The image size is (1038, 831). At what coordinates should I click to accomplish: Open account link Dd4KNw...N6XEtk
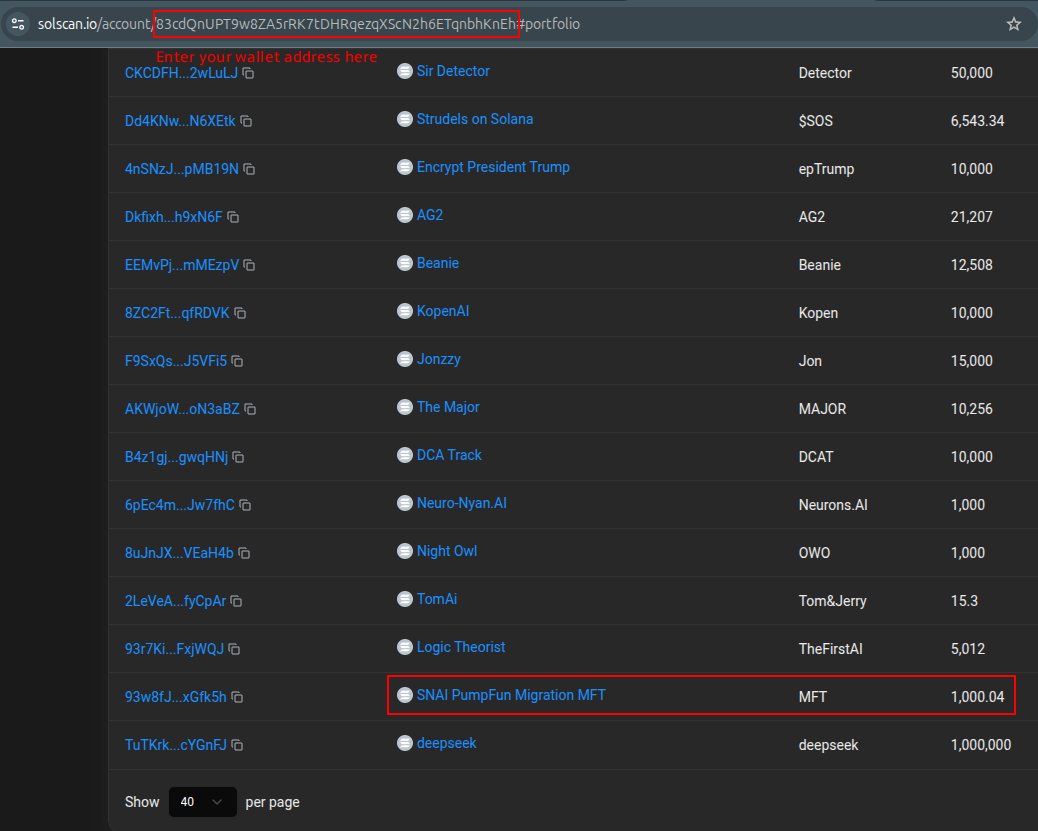pos(180,121)
